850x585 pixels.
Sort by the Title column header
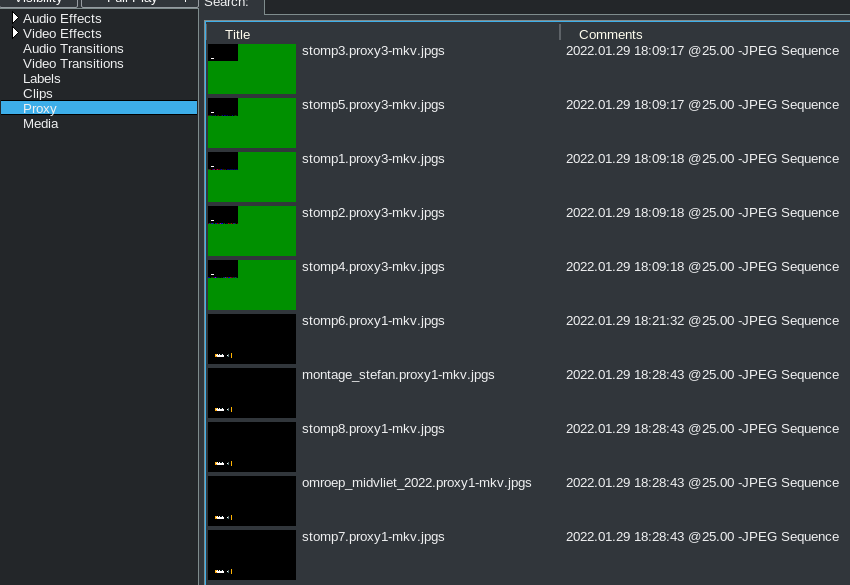coord(238,34)
